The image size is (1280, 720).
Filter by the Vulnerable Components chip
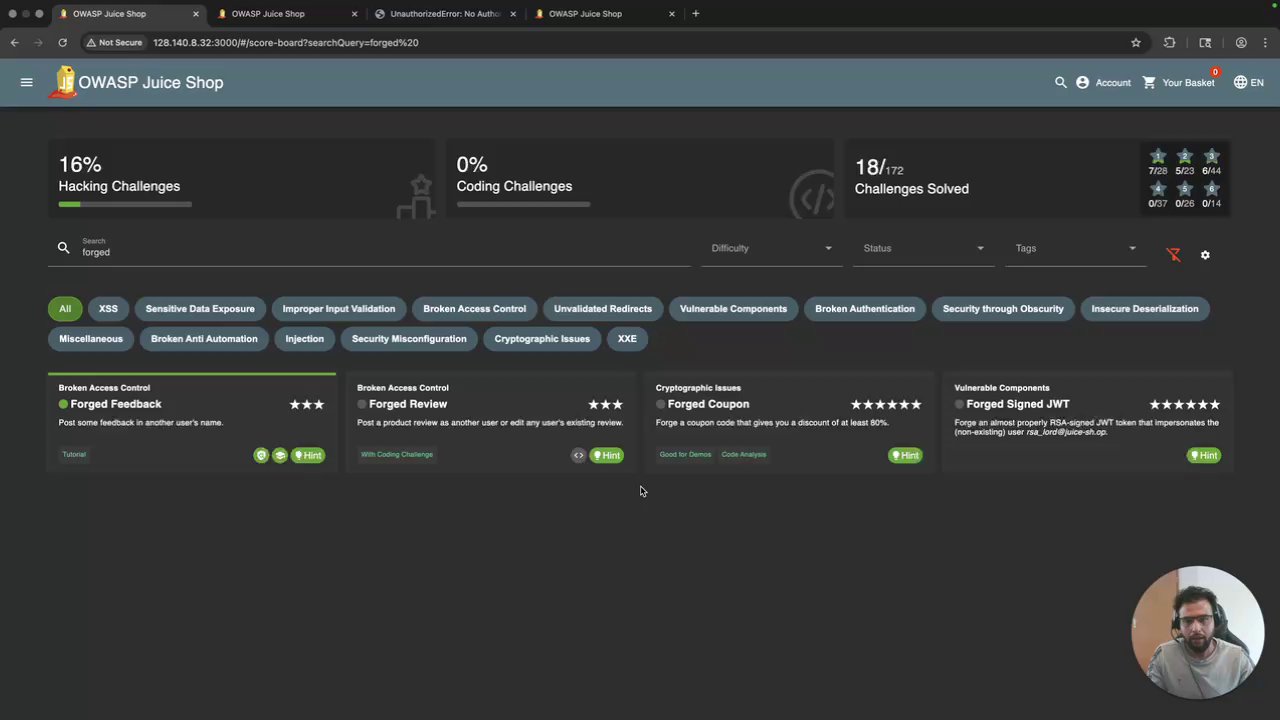(733, 309)
